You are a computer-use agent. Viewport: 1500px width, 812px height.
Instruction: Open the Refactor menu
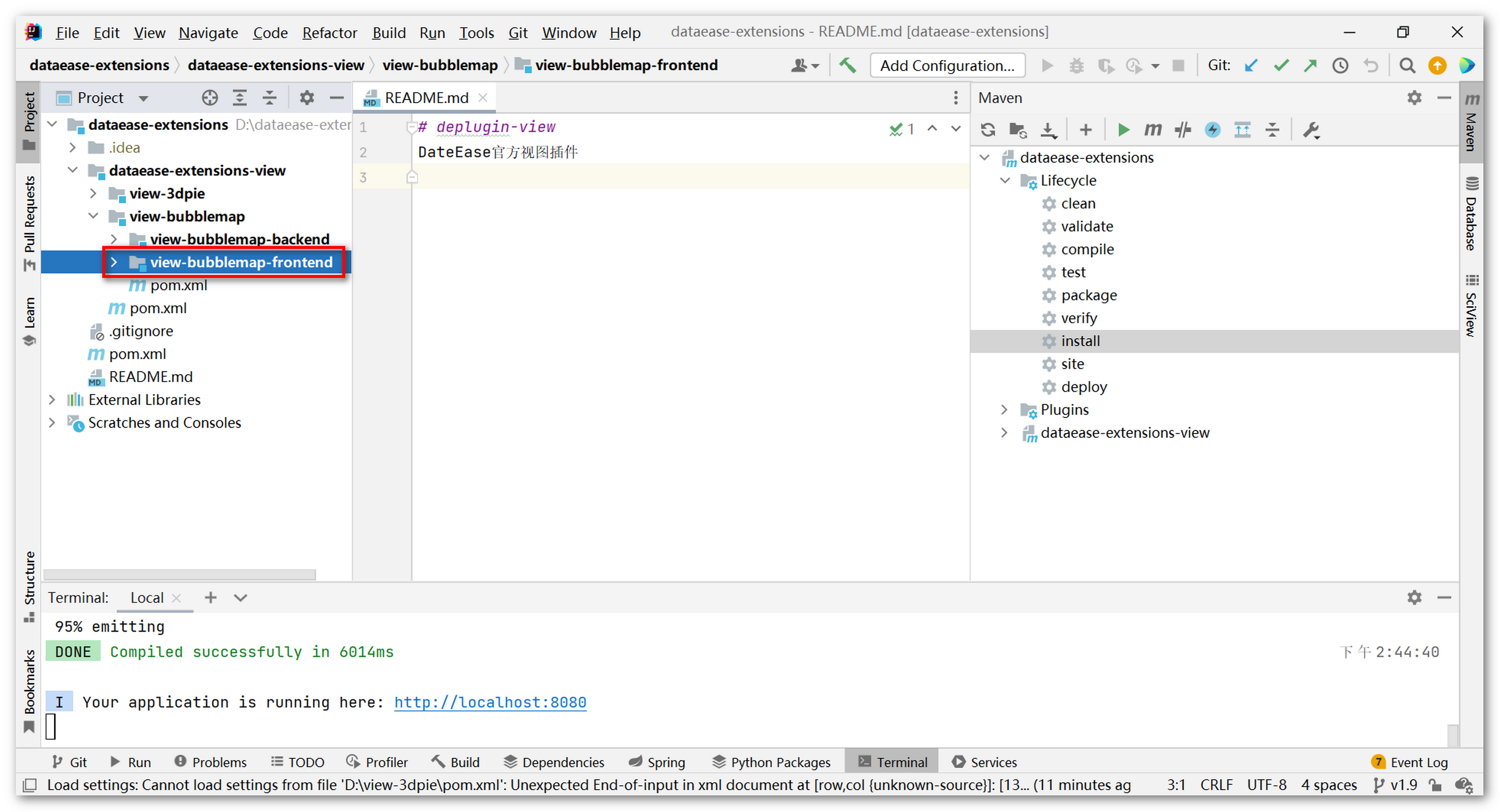pos(329,32)
